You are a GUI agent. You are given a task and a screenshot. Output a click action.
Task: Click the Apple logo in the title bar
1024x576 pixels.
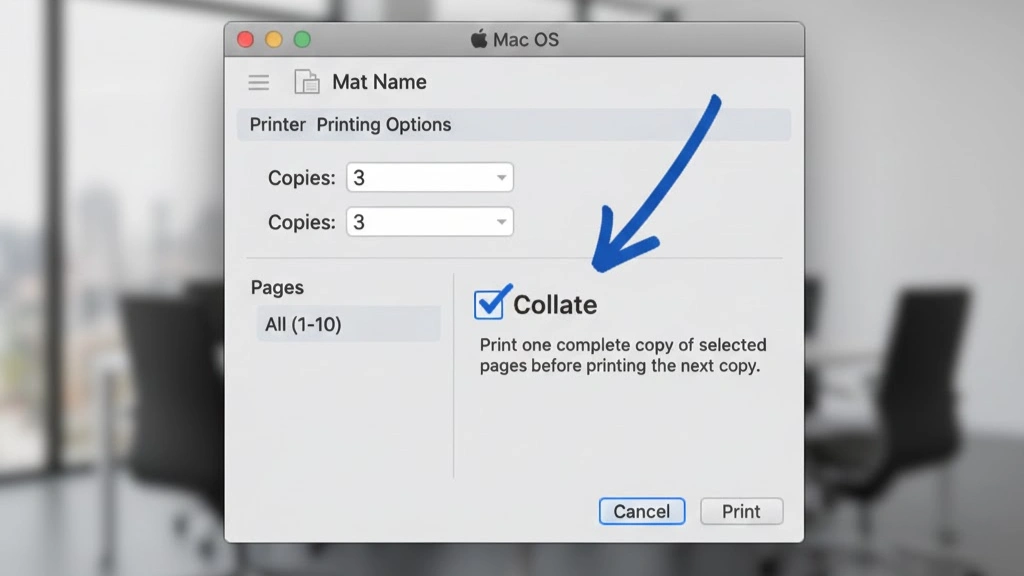(x=479, y=40)
